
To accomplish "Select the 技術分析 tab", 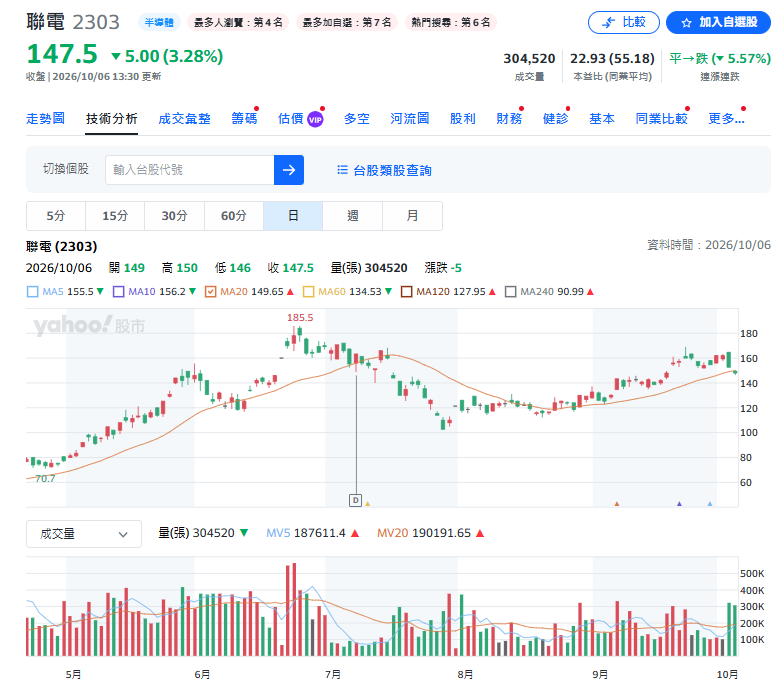I will point(111,119).
